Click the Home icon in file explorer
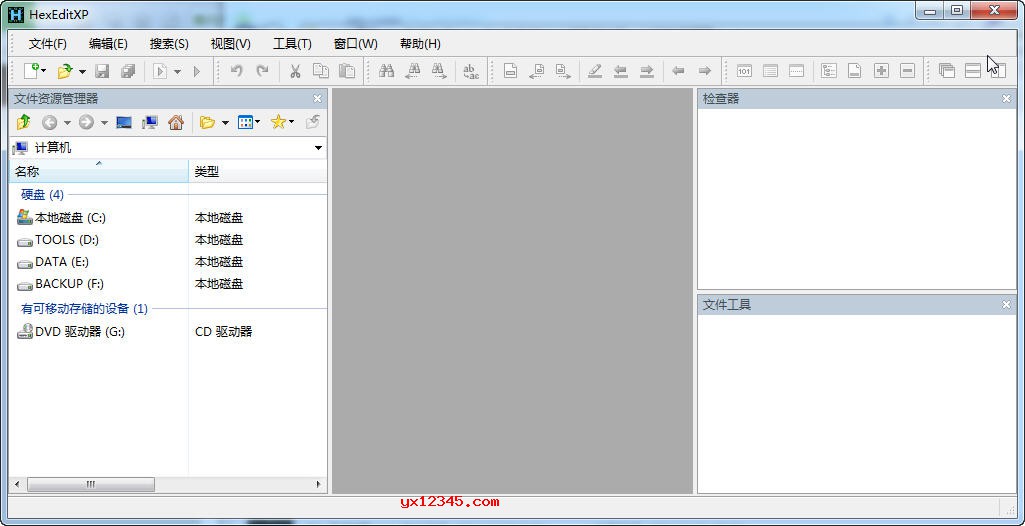Screen dimensions: 1025x526 coord(176,122)
